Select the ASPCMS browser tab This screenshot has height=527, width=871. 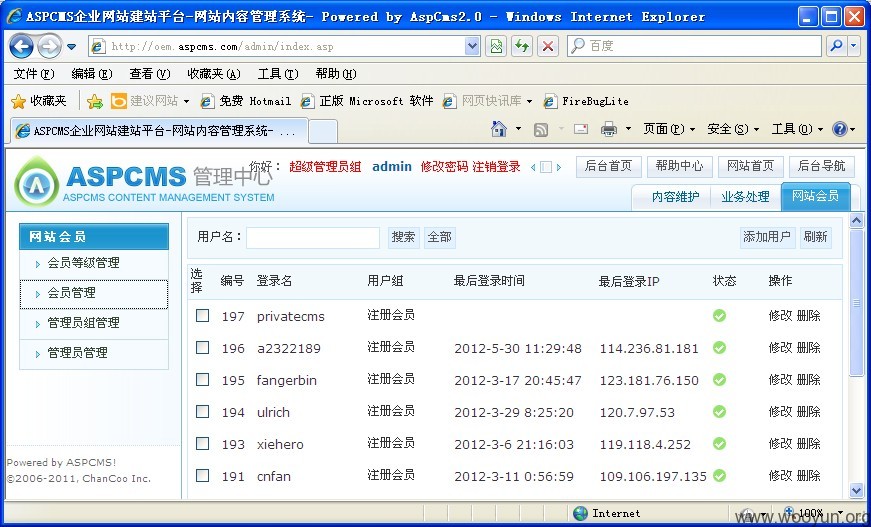[x=158, y=131]
